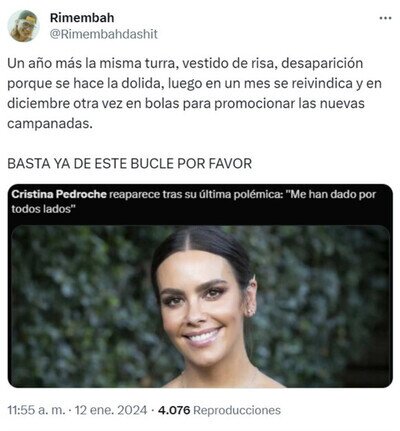
Task: Click the black header bar of the news card
Action: pyautogui.click(x=200, y=202)
